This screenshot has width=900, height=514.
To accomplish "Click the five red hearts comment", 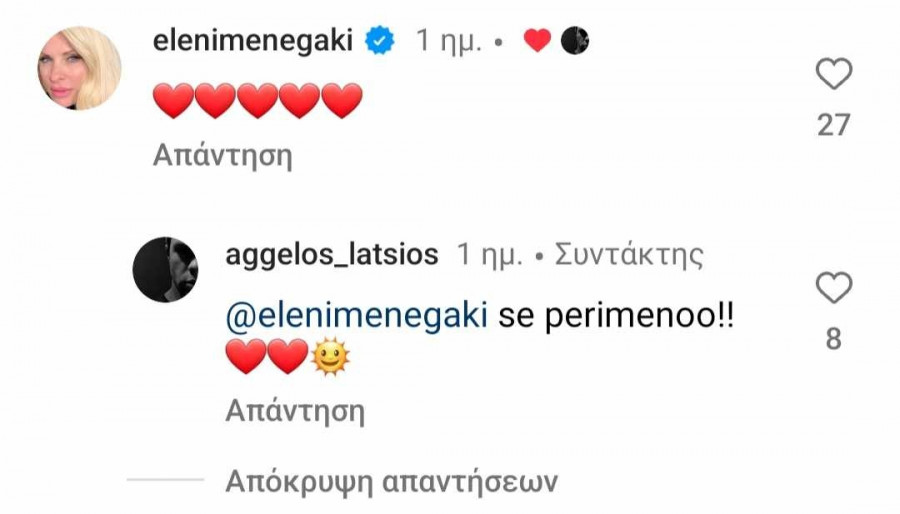I will tap(258, 100).
